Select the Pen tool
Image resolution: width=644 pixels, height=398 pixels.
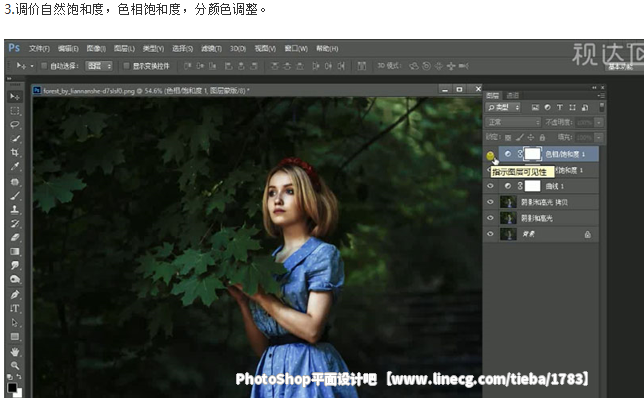coord(15,294)
